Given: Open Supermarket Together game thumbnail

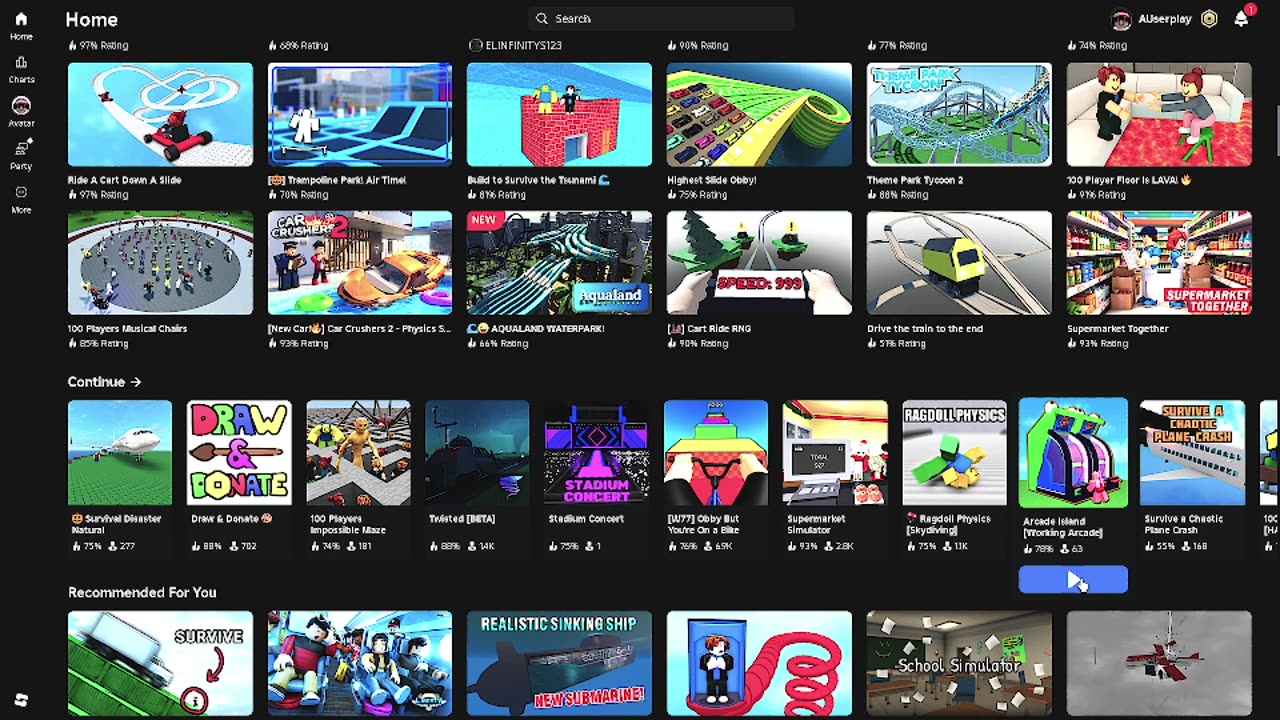Looking at the screenshot, I should click(1159, 262).
